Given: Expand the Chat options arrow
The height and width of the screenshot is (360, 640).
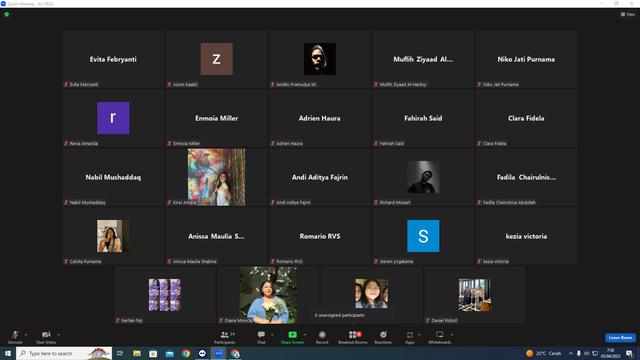Looking at the screenshot, I should coord(272,335).
